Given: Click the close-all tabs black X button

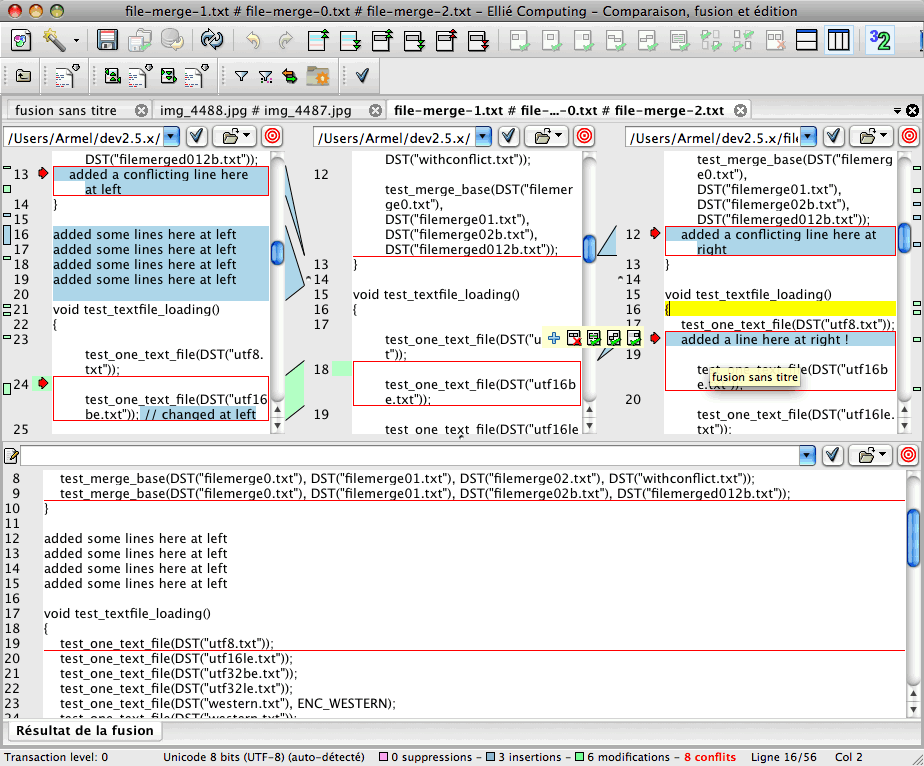Looking at the screenshot, I should click(x=912, y=110).
